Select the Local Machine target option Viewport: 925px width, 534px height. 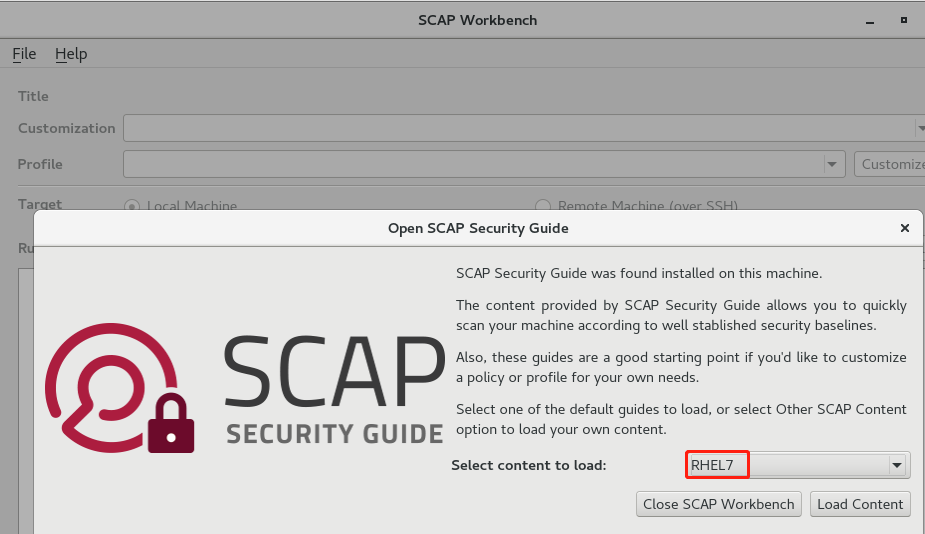coord(131,206)
